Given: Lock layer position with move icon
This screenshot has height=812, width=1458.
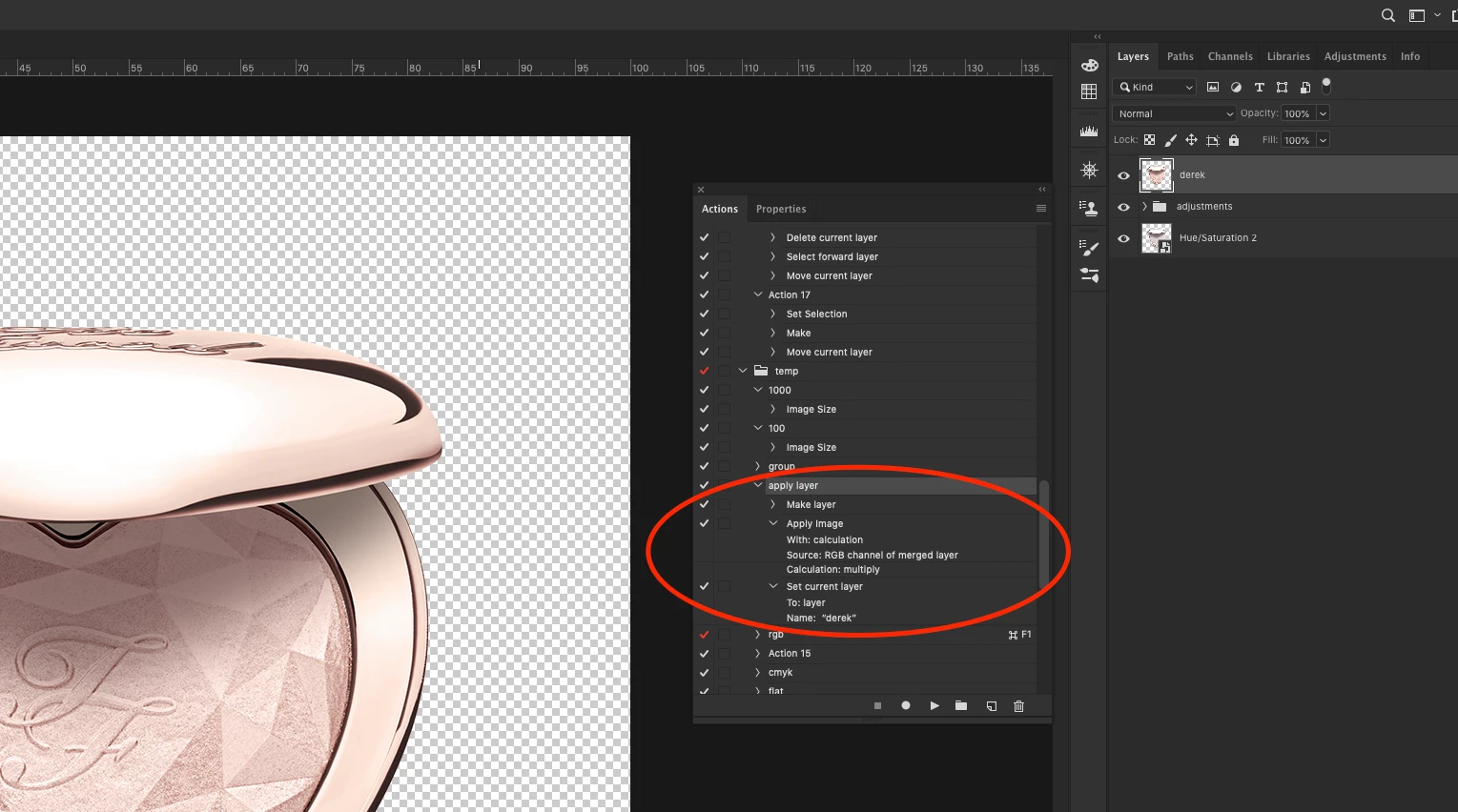Looking at the screenshot, I should pyautogui.click(x=1191, y=140).
